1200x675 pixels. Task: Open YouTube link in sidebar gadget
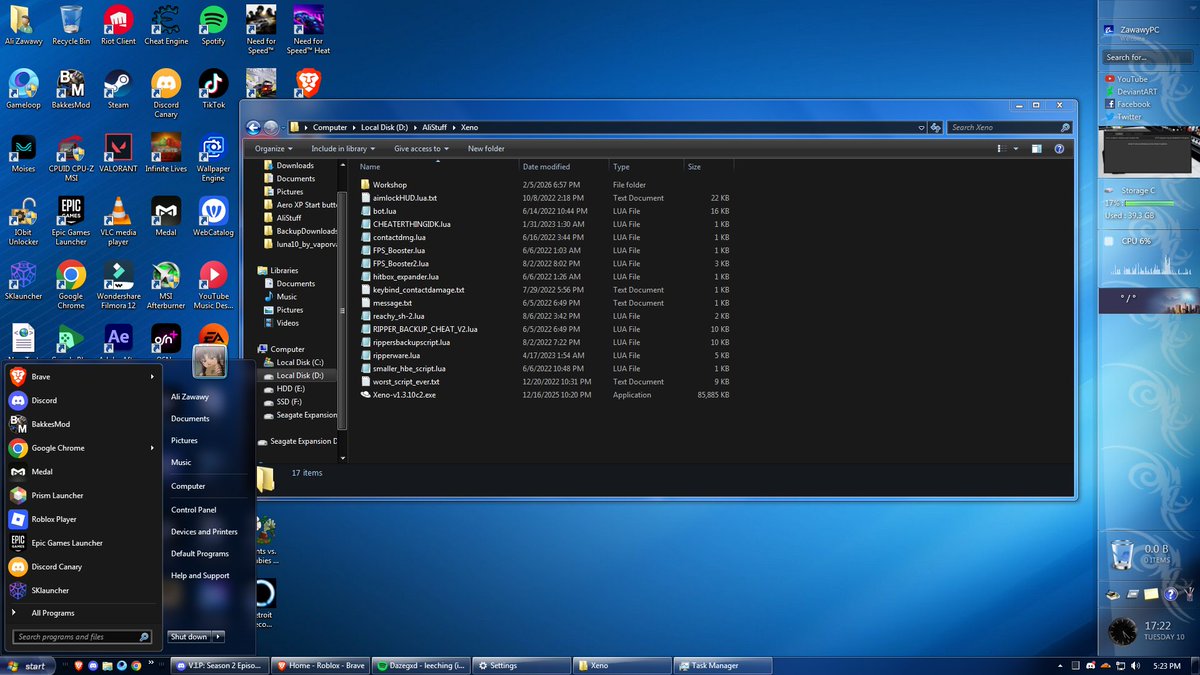pyautogui.click(x=1132, y=79)
